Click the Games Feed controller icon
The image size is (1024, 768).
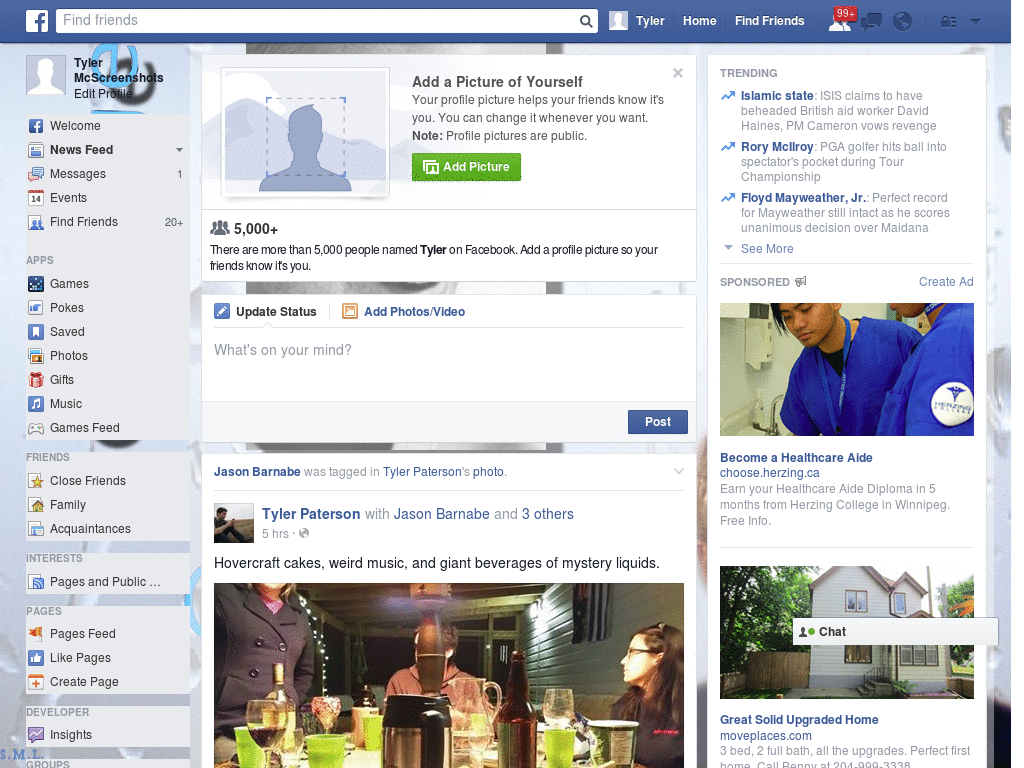pos(36,428)
